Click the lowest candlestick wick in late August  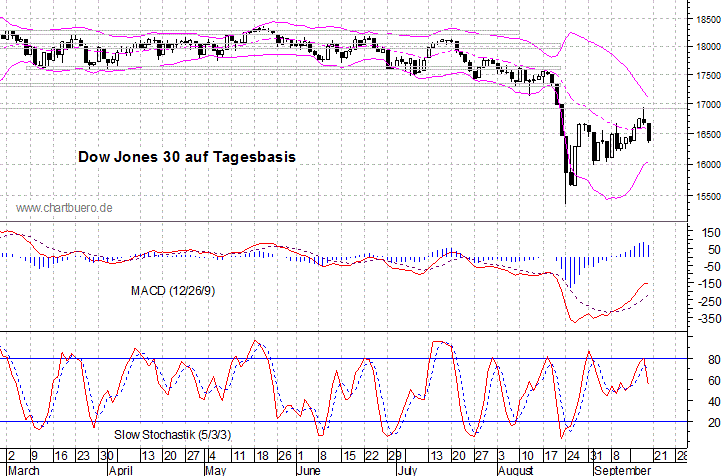click(x=566, y=202)
